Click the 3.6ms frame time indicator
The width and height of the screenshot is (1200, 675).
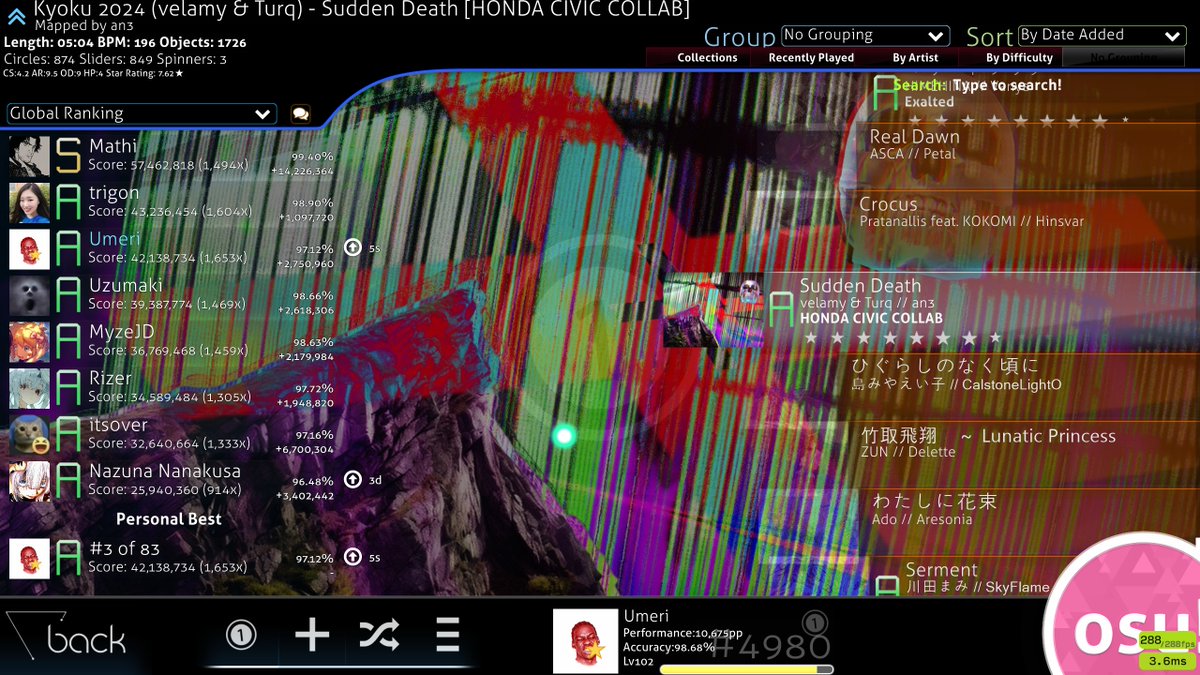tap(1167, 661)
